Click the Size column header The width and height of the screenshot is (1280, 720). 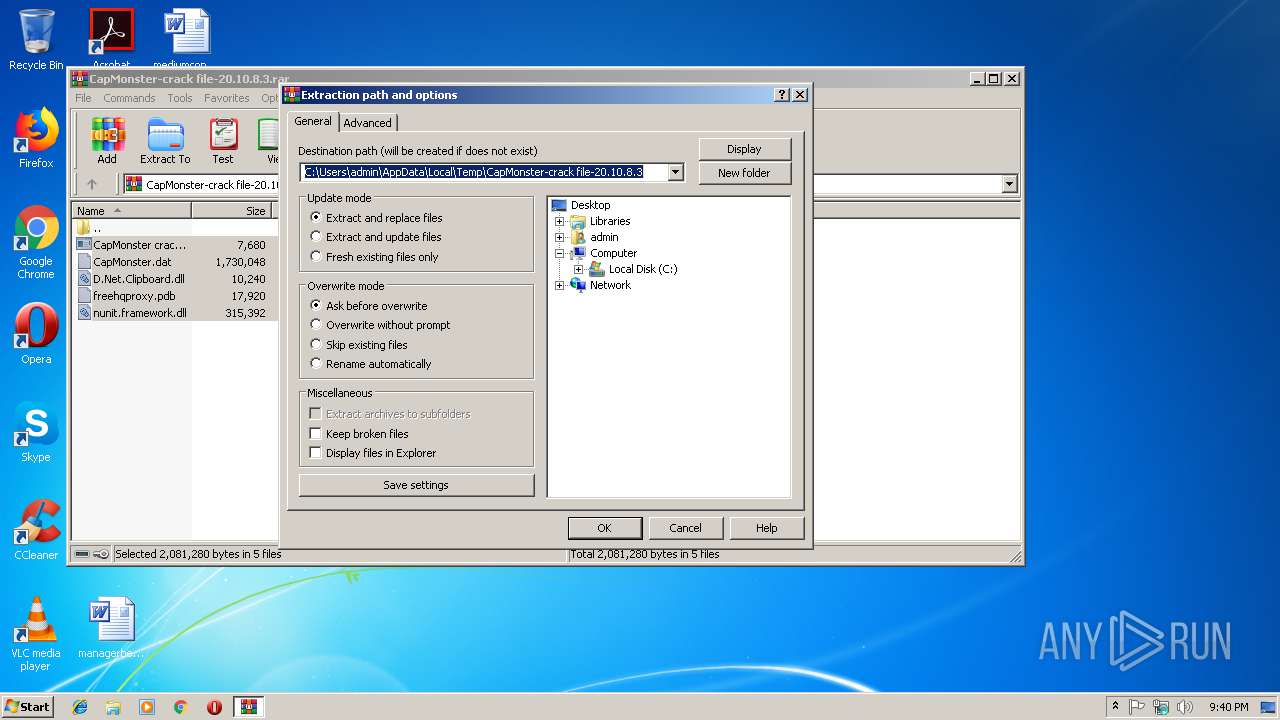click(x=234, y=211)
